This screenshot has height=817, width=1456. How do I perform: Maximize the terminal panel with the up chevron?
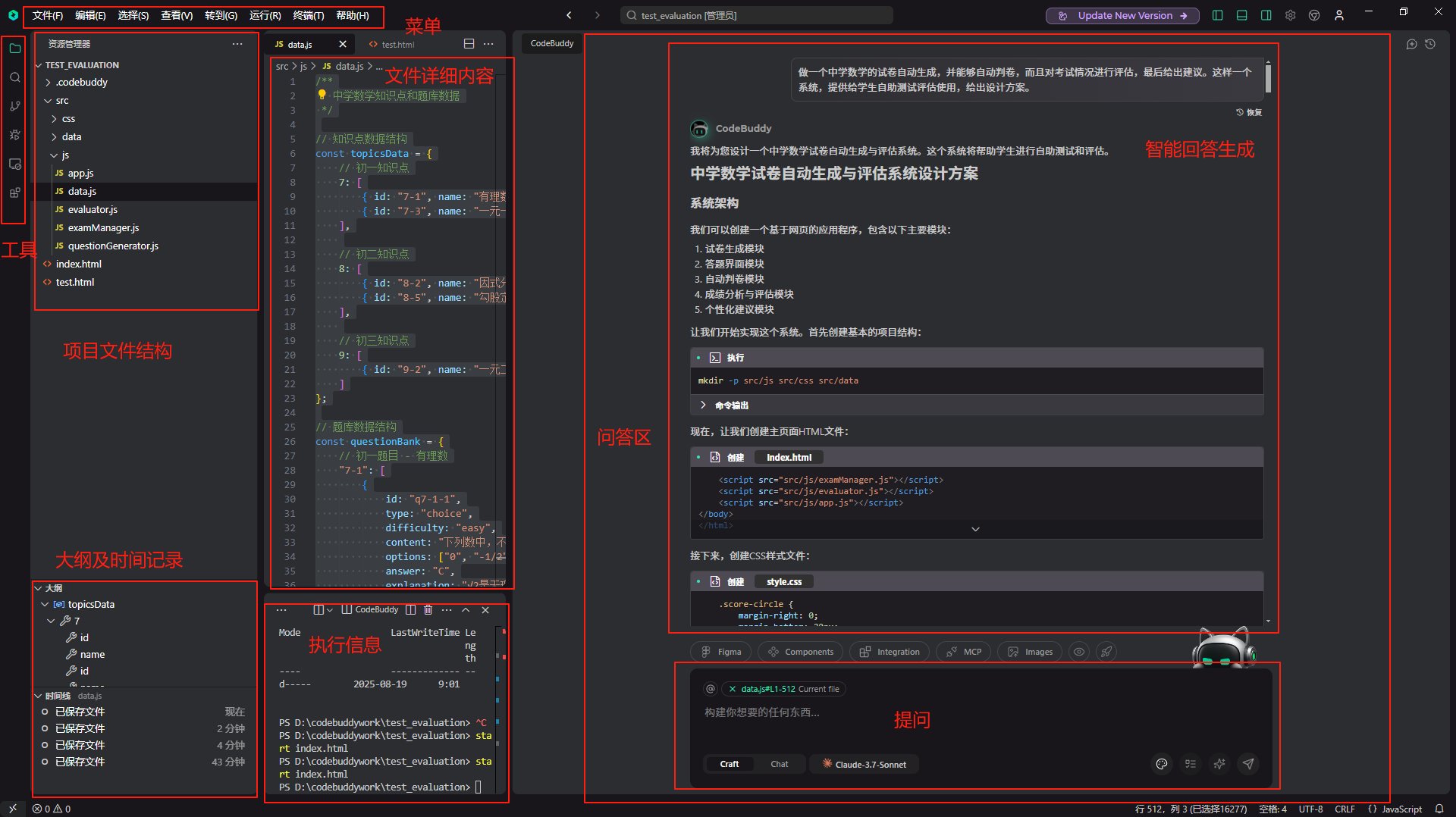tap(466, 609)
